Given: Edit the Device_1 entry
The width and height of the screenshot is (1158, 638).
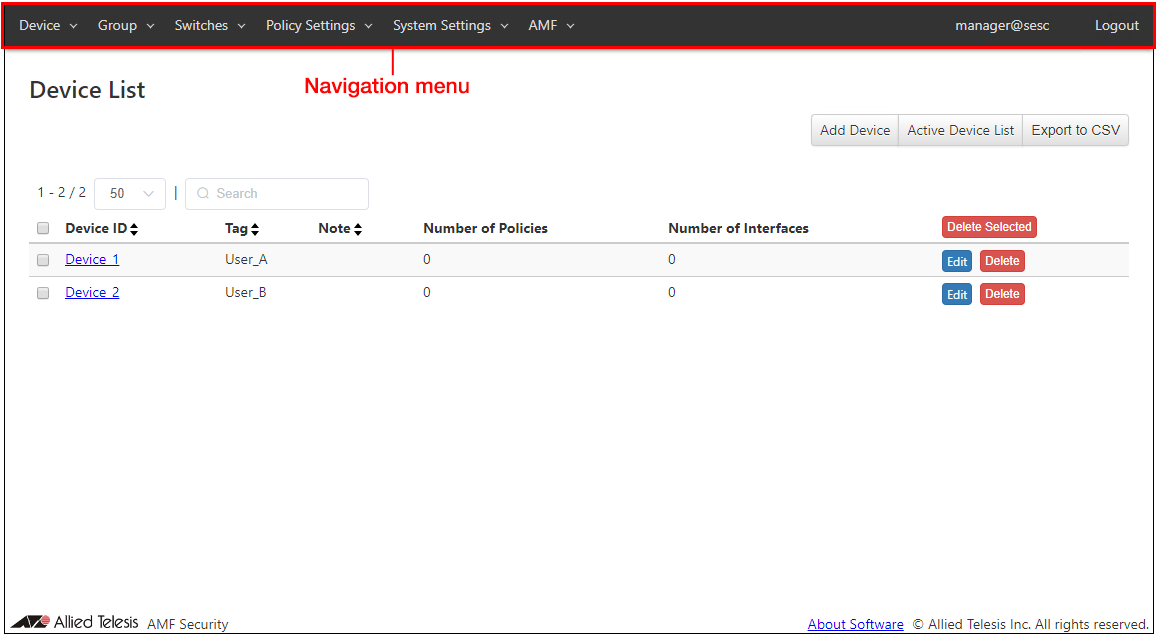Looking at the screenshot, I should [x=957, y=262].
